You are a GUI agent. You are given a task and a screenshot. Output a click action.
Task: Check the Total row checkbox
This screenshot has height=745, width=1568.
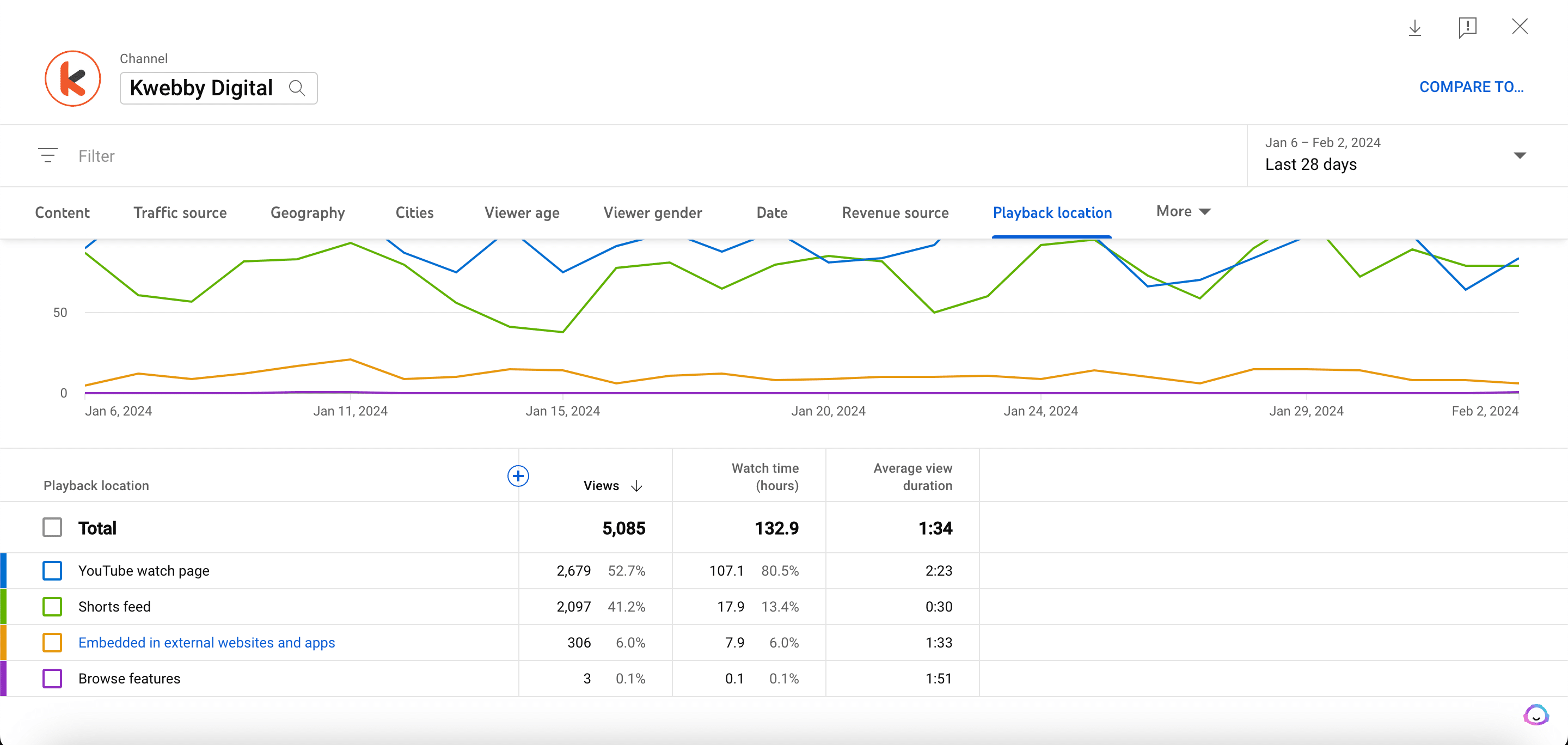[52, 528]
